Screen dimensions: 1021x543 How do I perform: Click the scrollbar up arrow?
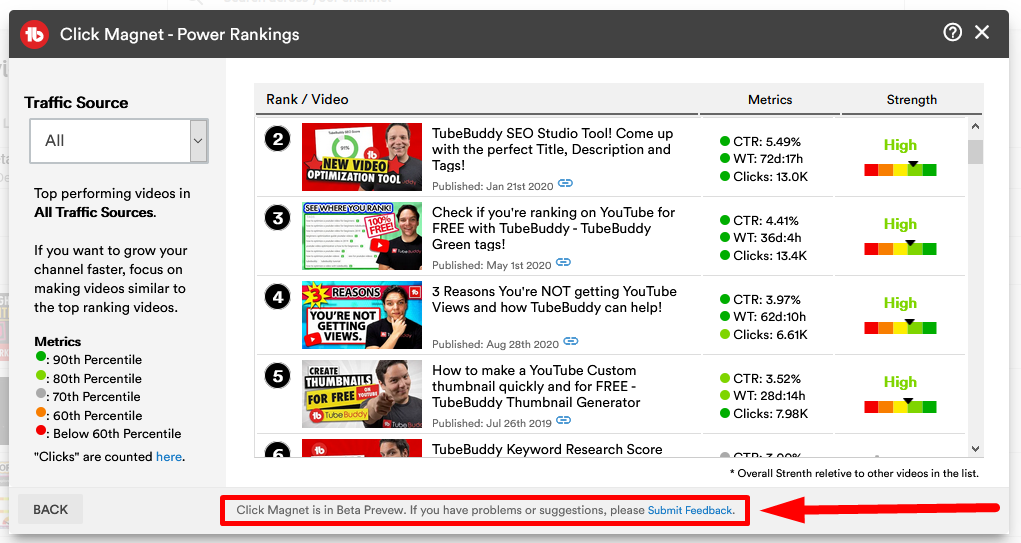tap(975, 126)
